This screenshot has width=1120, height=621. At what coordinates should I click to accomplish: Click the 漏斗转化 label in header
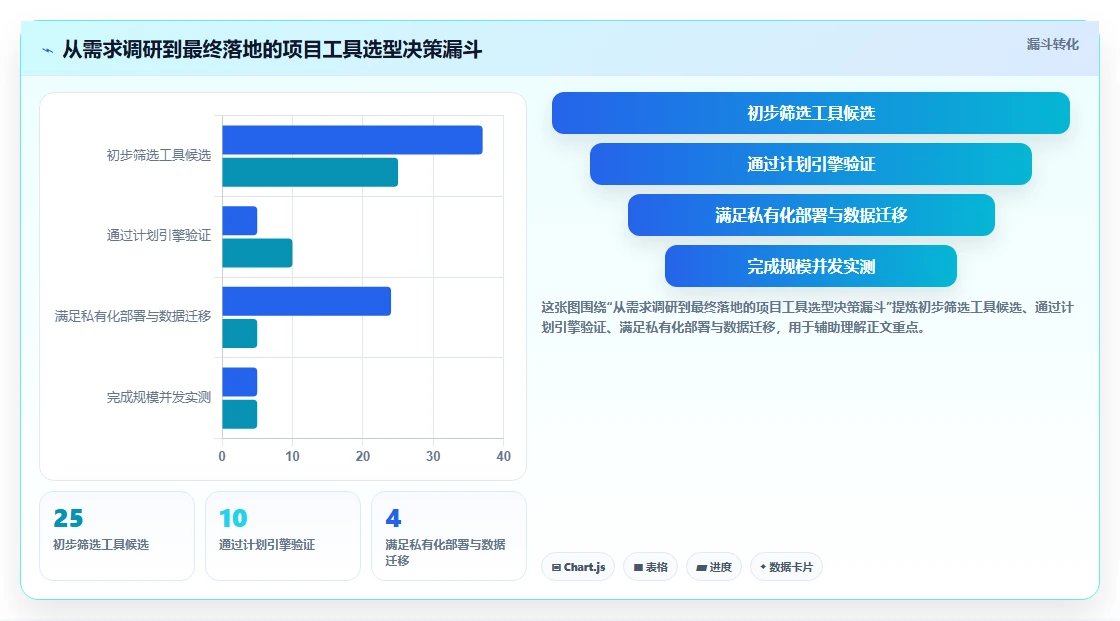1052,44
